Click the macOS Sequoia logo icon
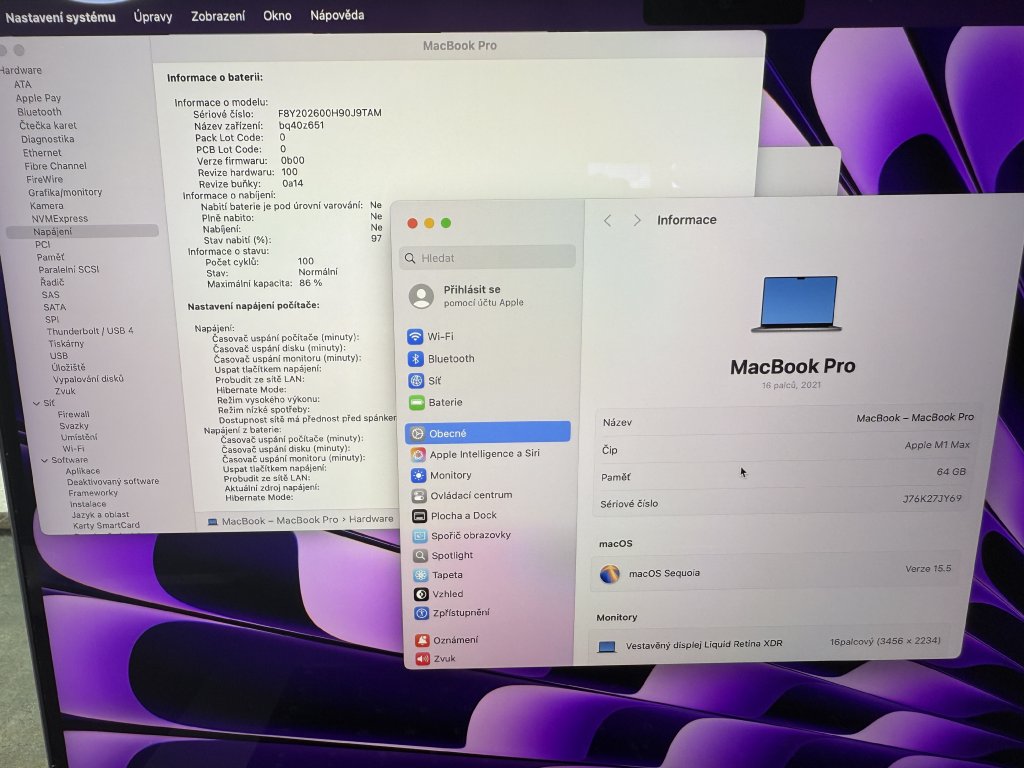The image size is (1024, 768). pos(610,574)
